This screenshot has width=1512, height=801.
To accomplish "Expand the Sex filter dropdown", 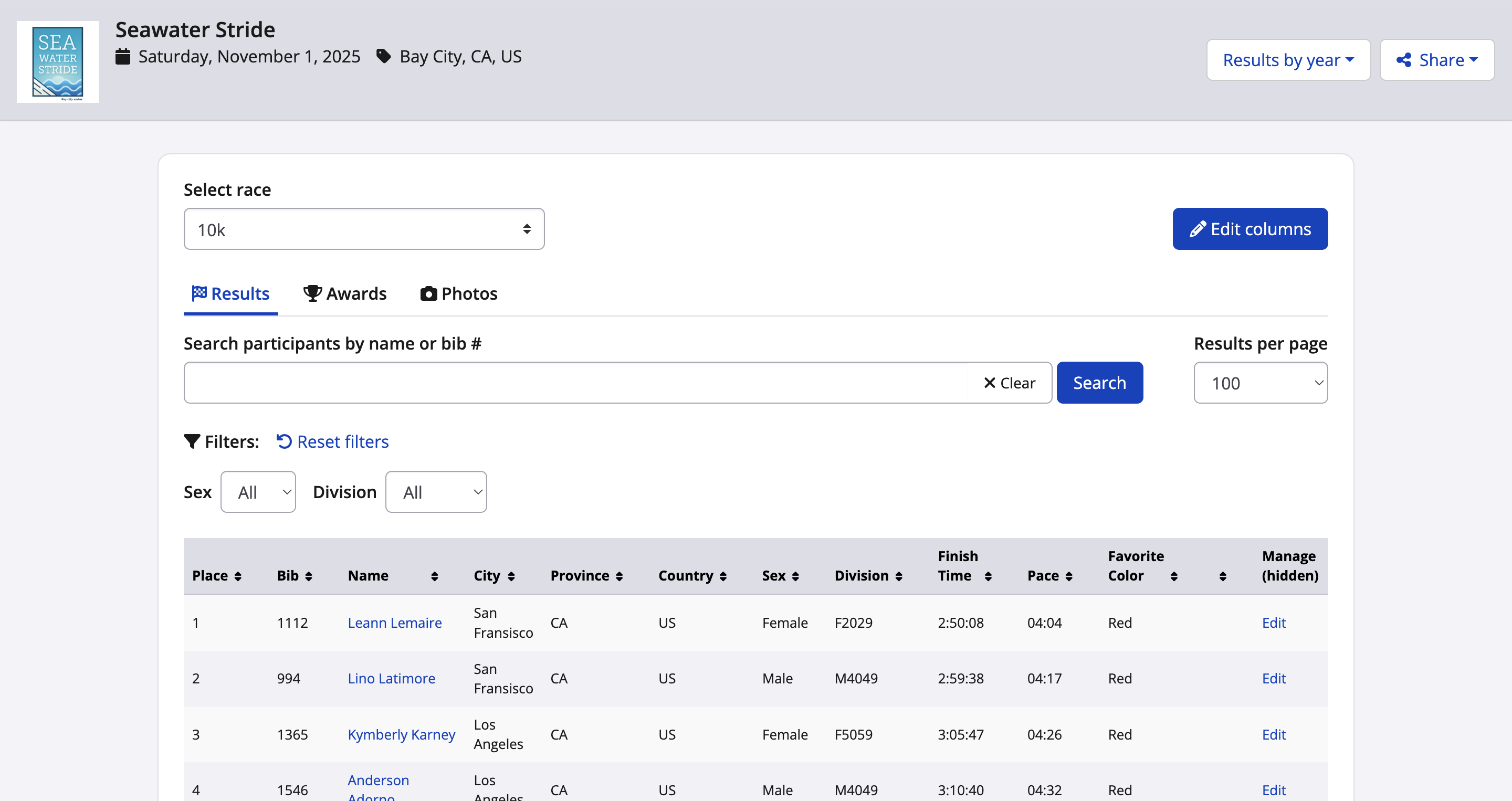I will pyautogui.click(x=258, y=492).
